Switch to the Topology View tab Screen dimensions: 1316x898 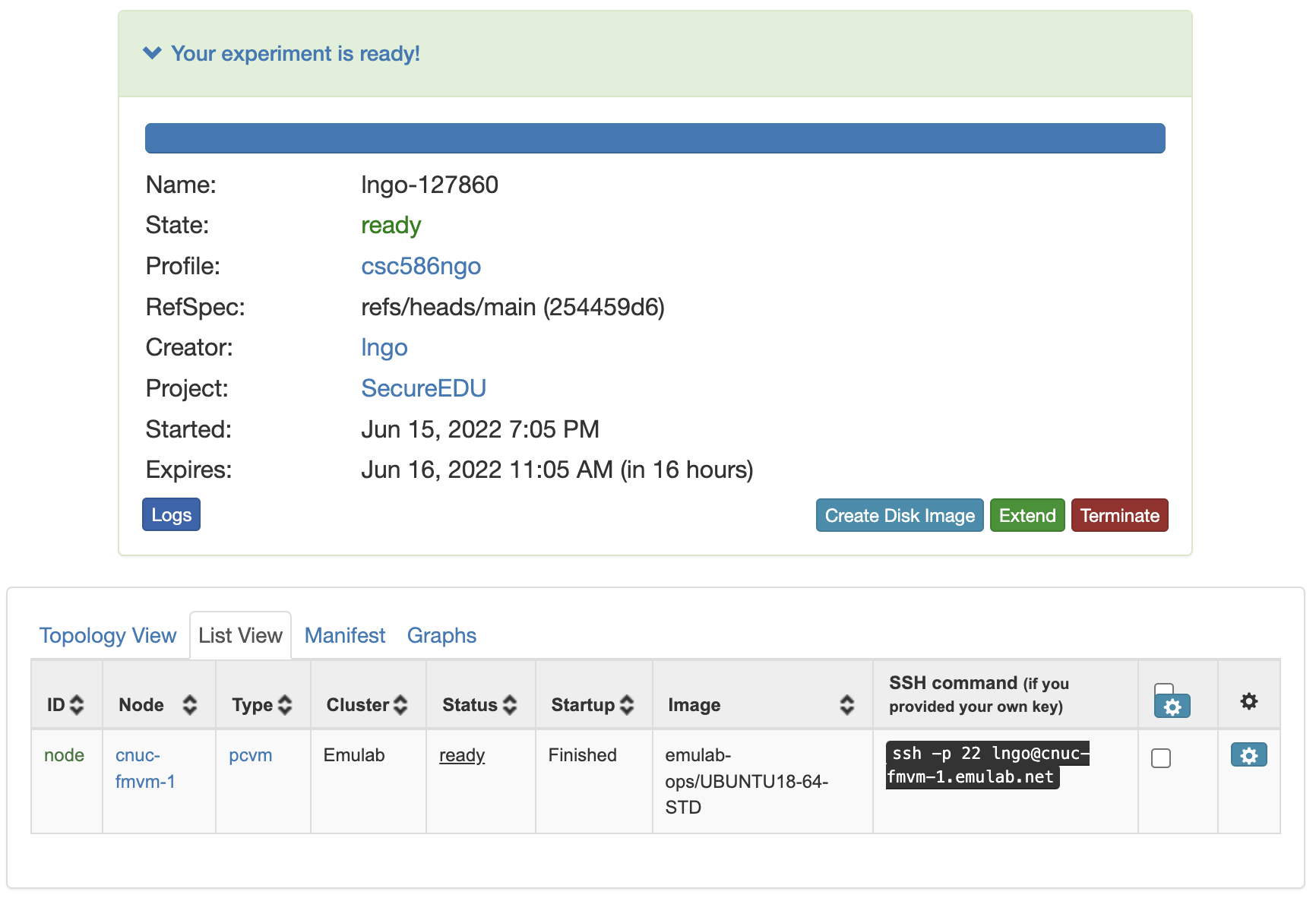(107, 636)
